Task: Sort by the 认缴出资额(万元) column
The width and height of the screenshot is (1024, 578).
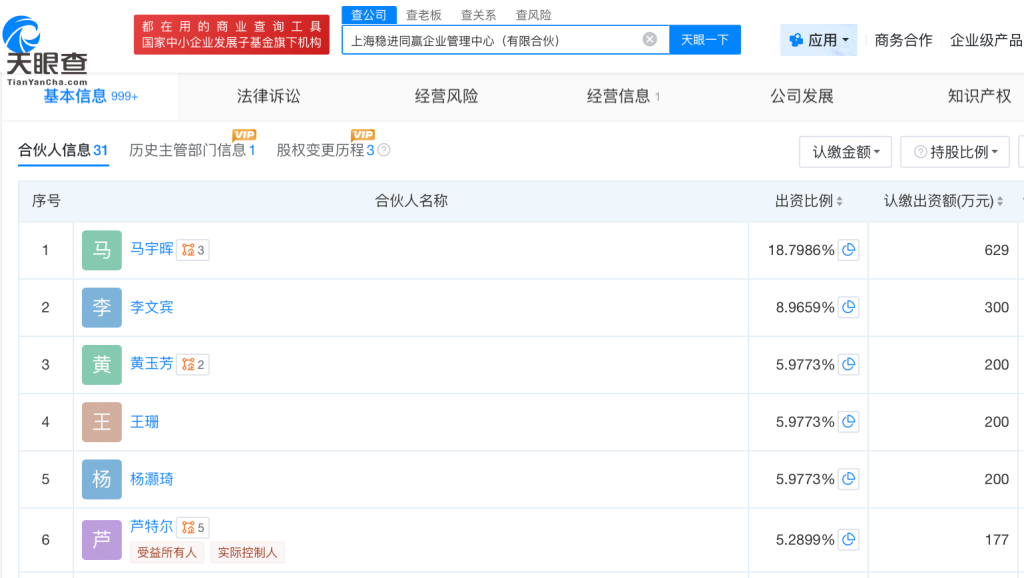Action: pos(945,201)
